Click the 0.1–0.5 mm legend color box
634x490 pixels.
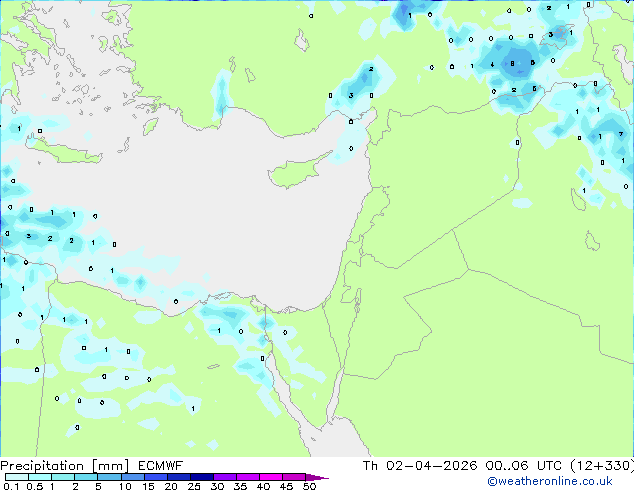coord(17,477)
